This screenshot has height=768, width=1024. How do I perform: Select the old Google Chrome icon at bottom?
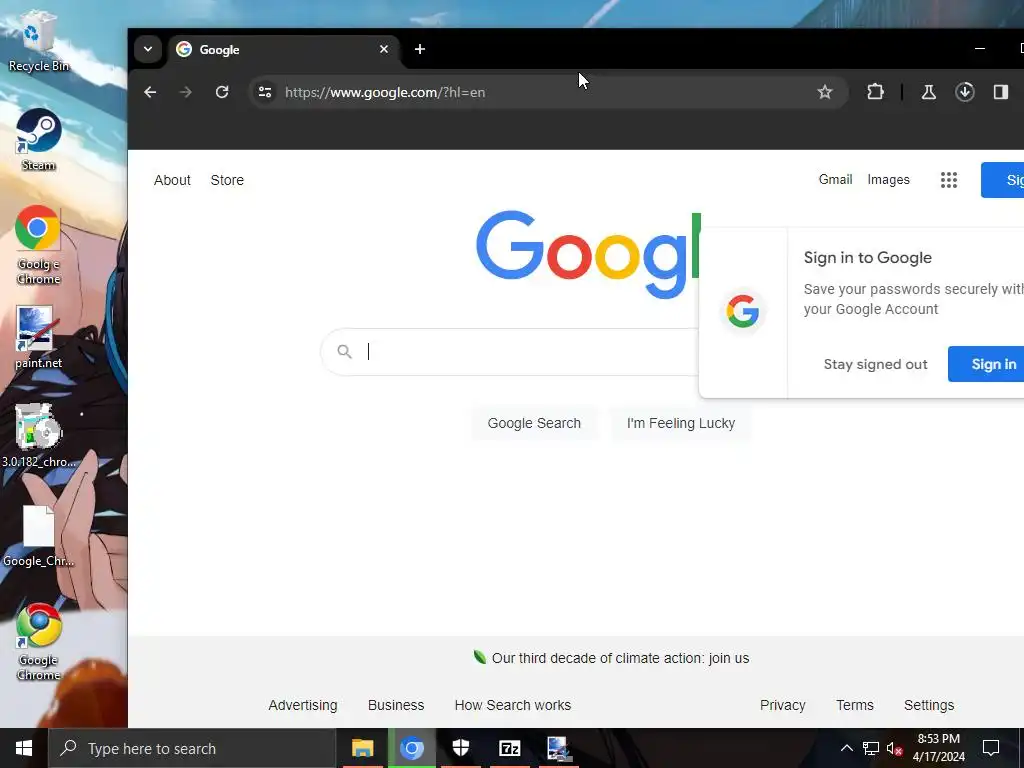tap(38, 643)
